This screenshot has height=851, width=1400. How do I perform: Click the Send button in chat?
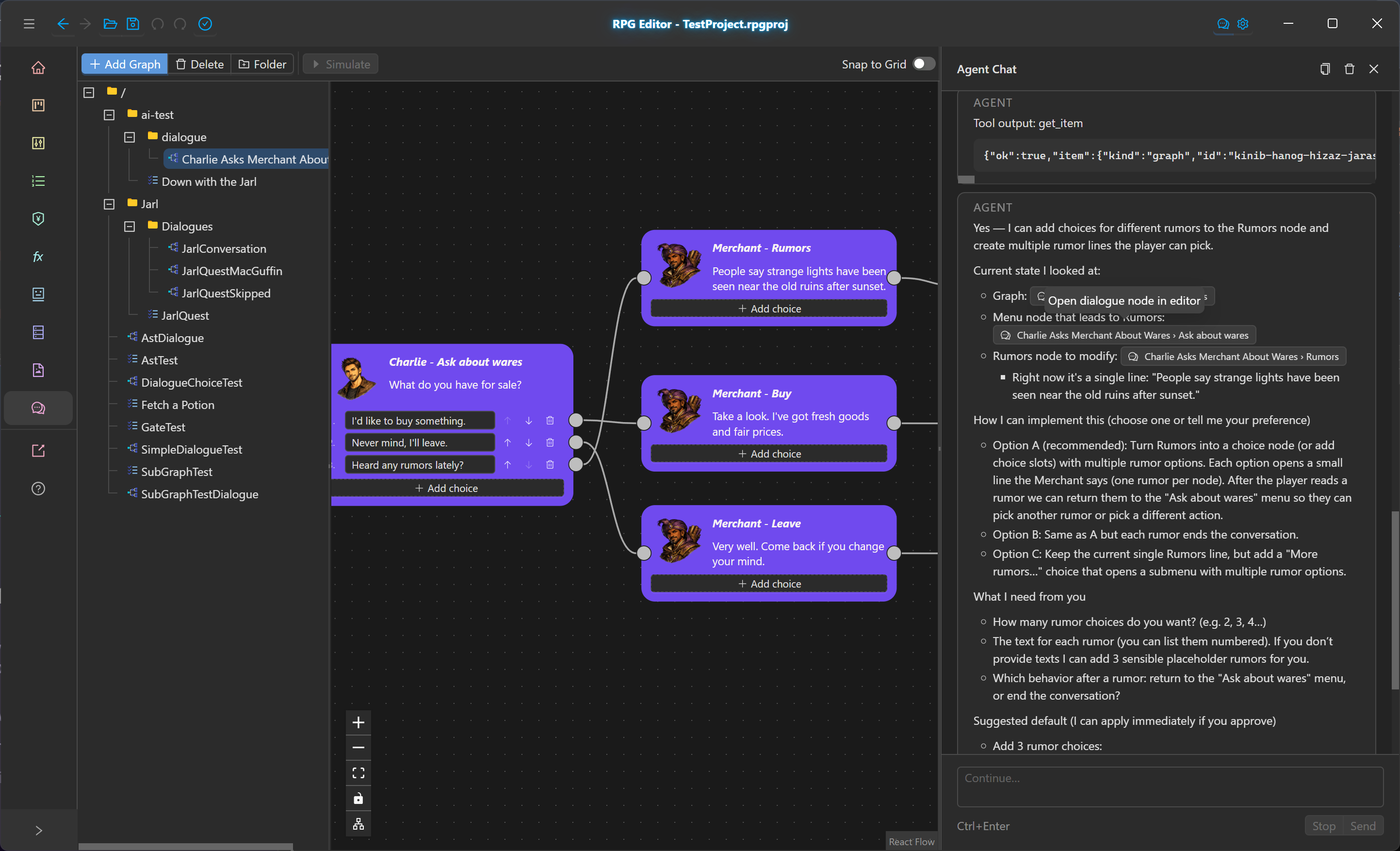coord(1363,826)
